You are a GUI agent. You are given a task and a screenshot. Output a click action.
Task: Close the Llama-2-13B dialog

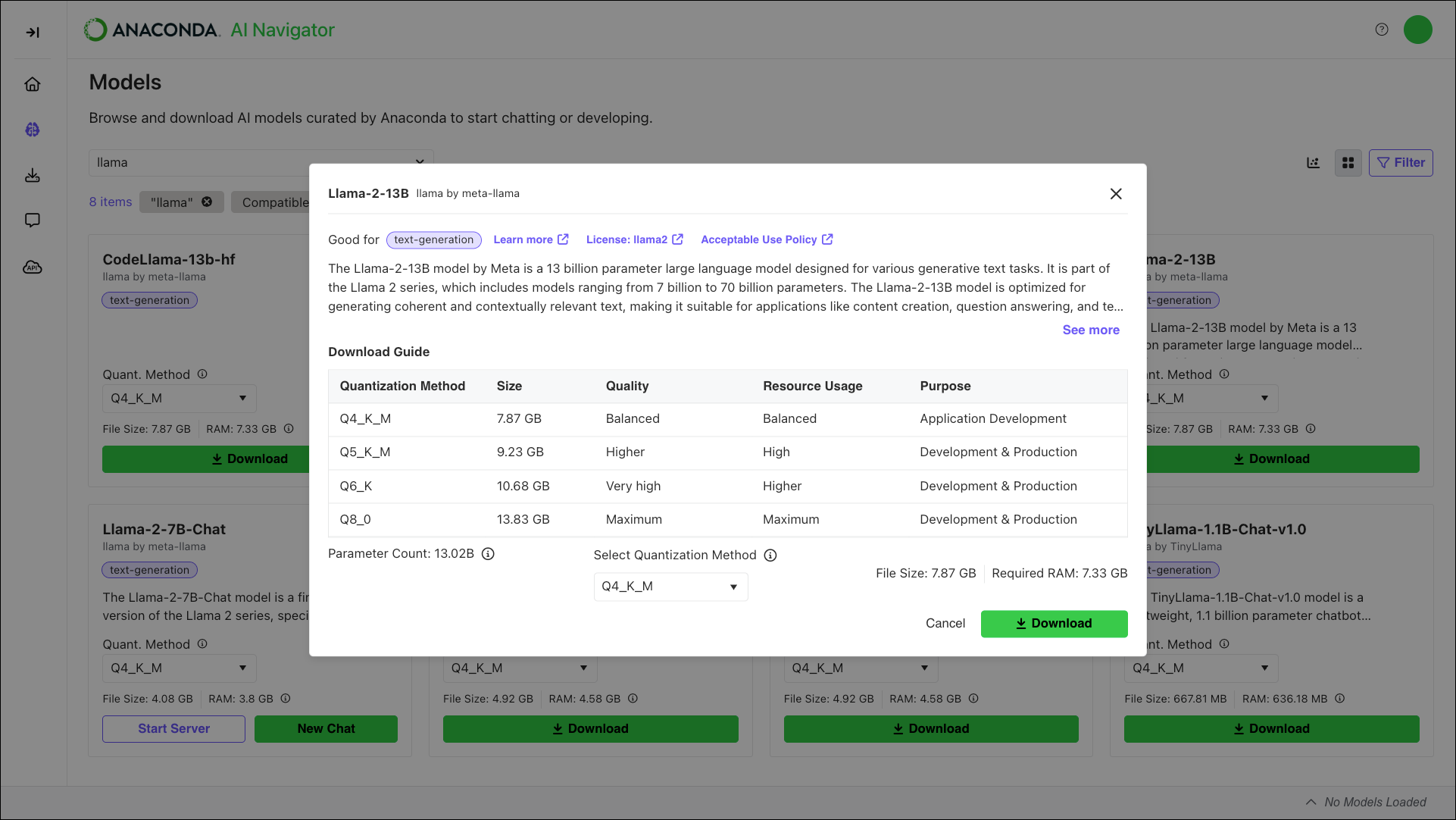pos(1116,194)
